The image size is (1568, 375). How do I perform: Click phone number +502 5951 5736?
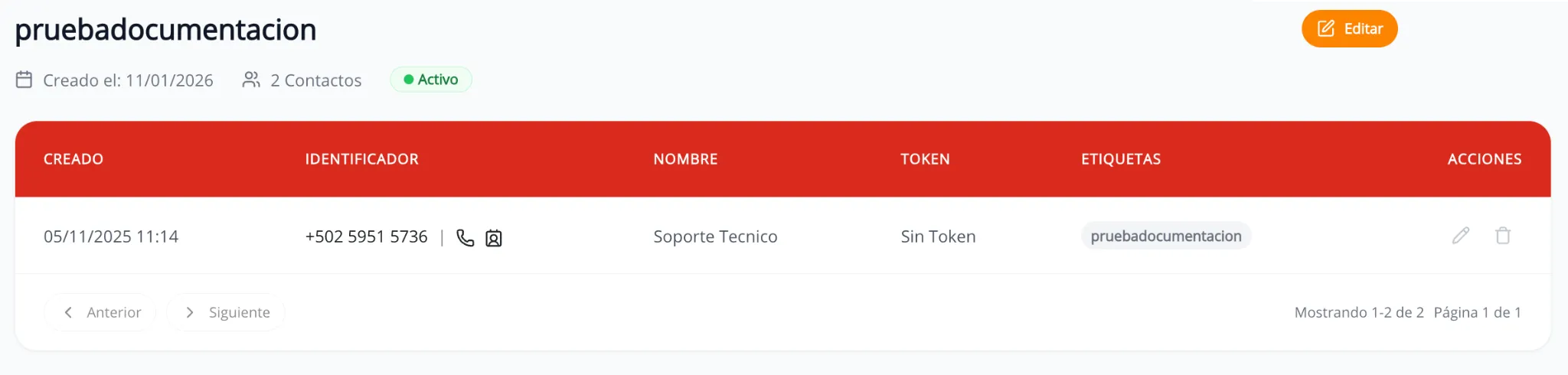[366, 237]
